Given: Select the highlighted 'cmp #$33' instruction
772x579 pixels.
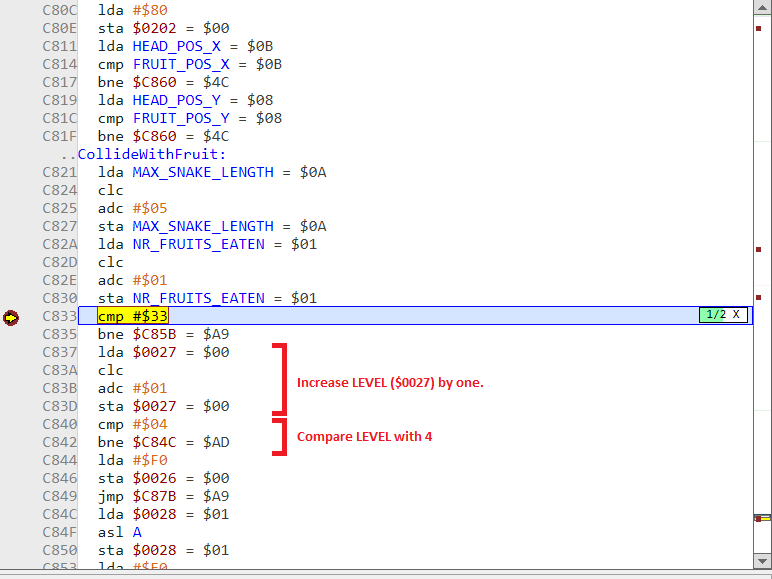Looking at the screenshot, I should 133,316.
